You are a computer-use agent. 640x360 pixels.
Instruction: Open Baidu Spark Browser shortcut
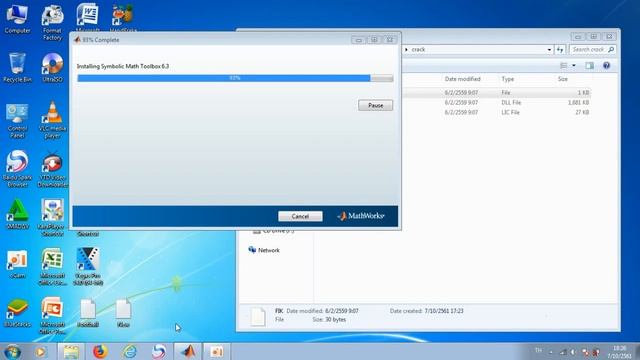(x=17, y=169)
